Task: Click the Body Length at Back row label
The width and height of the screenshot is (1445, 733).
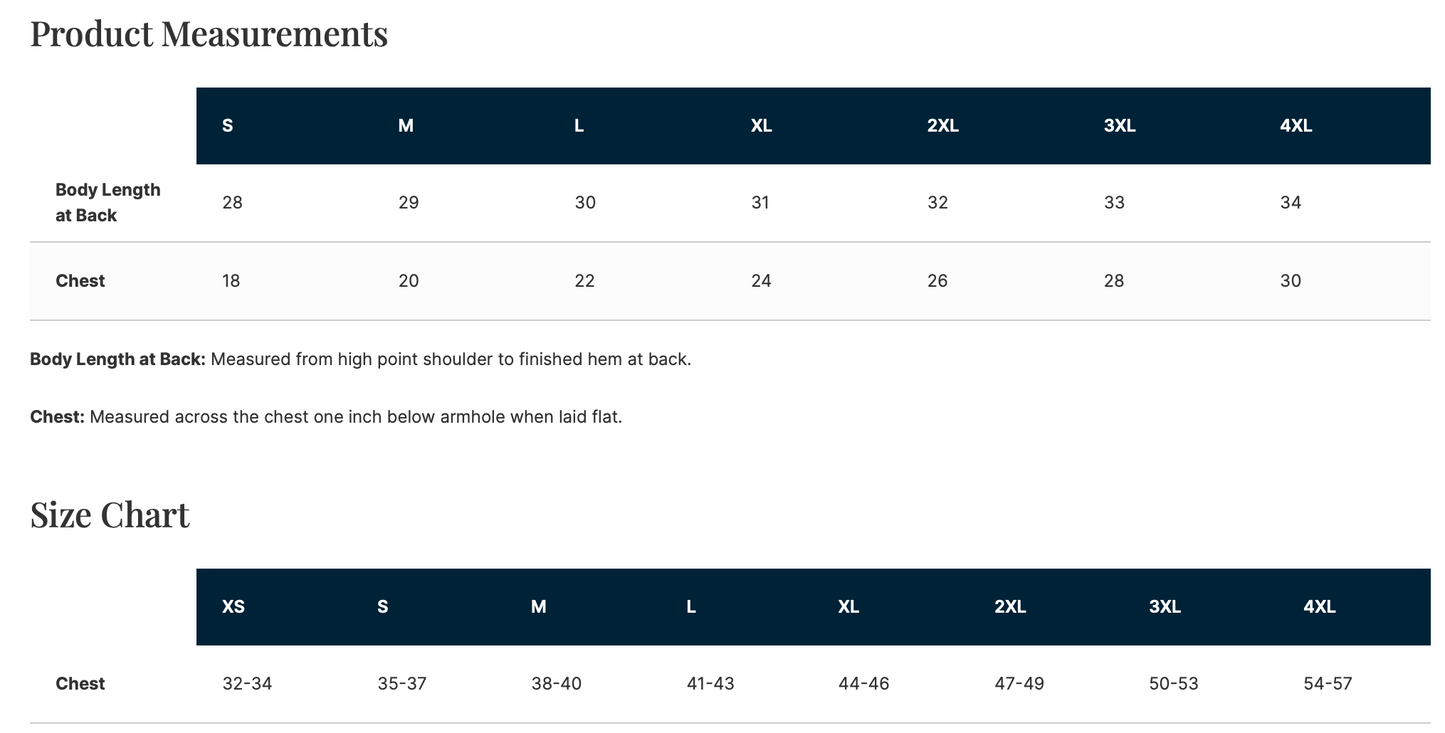Action: click(x=108, y=203)
